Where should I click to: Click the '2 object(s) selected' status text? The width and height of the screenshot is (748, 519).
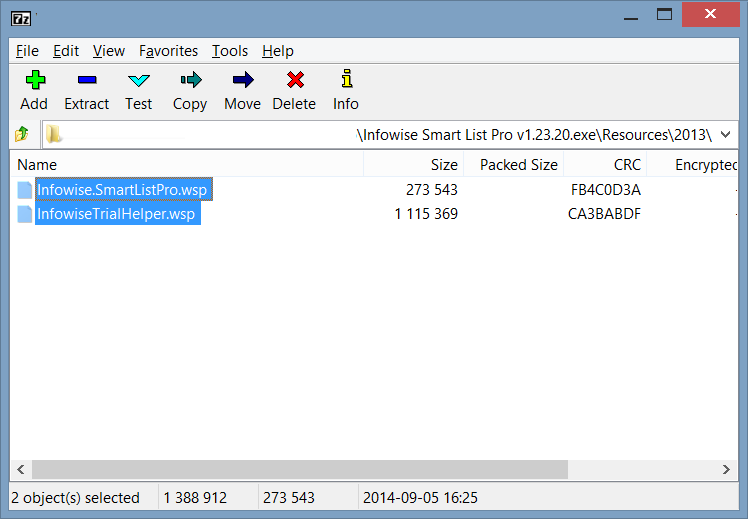[75, 498]
